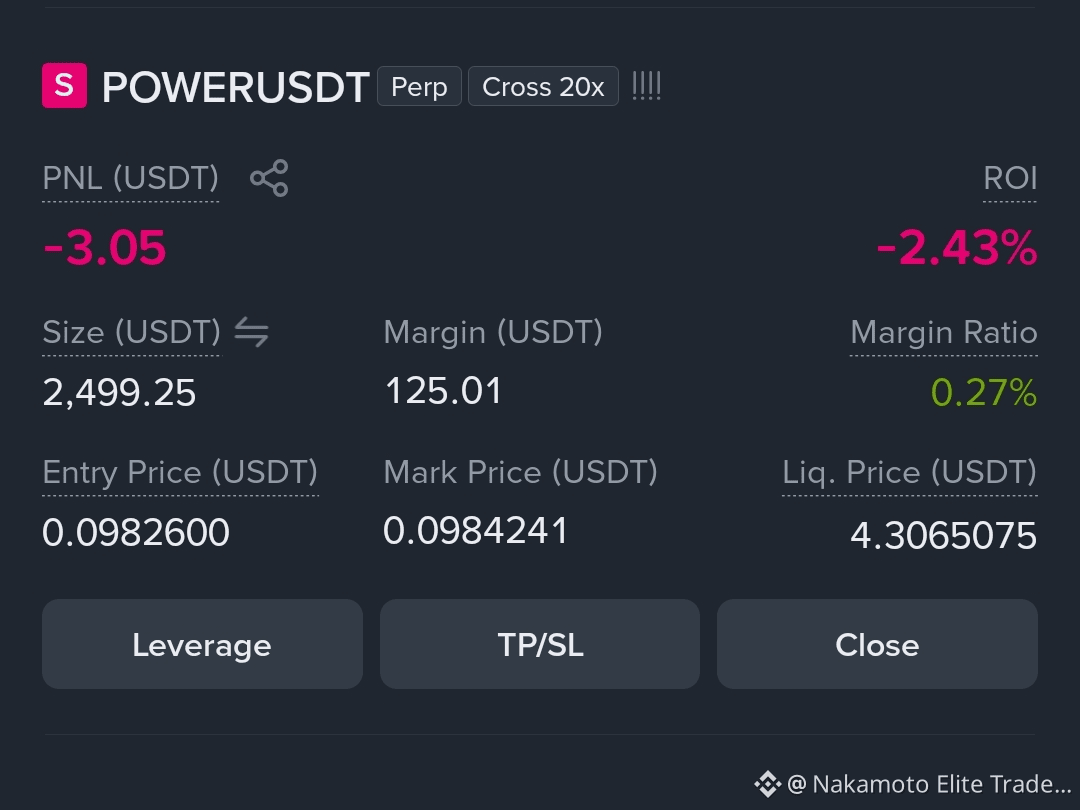Click the Liq. Price (USDT) label
This screenshot has width=1080, height=810.
point(910,472)
